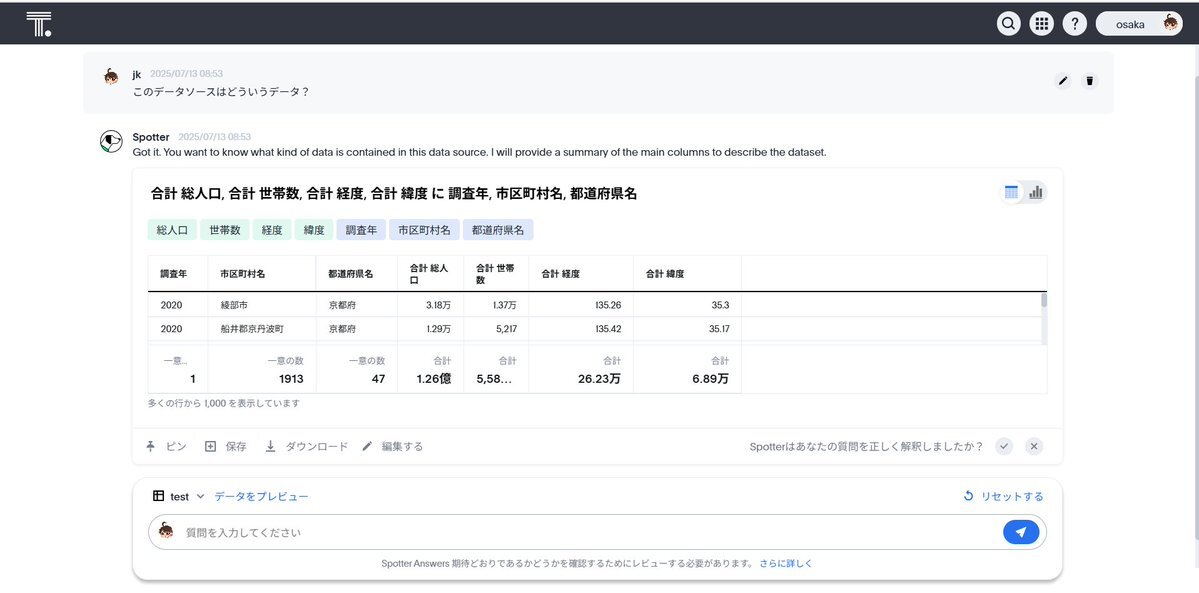Select the 綾部市 cell

click(x=262, y=305)
